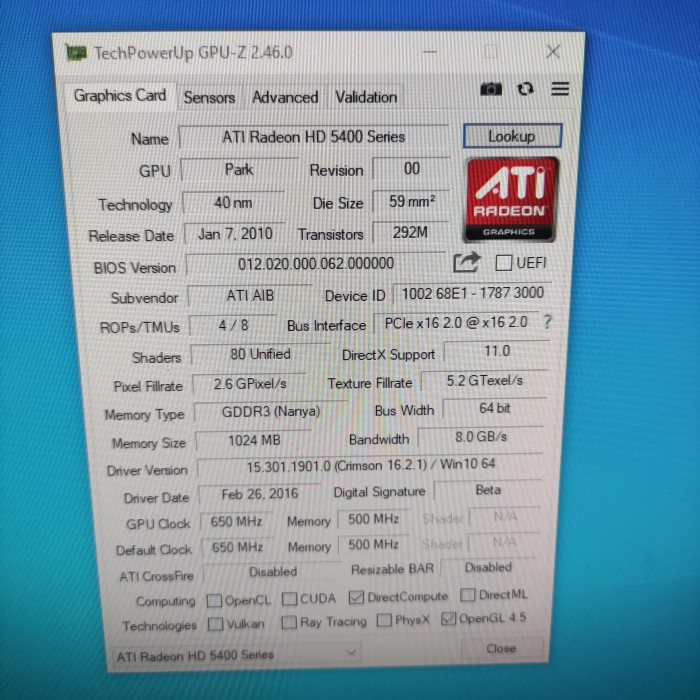Click the Transistors field 292M
Image resolution: width=700 pixels, height=700 pixels.
411,233
